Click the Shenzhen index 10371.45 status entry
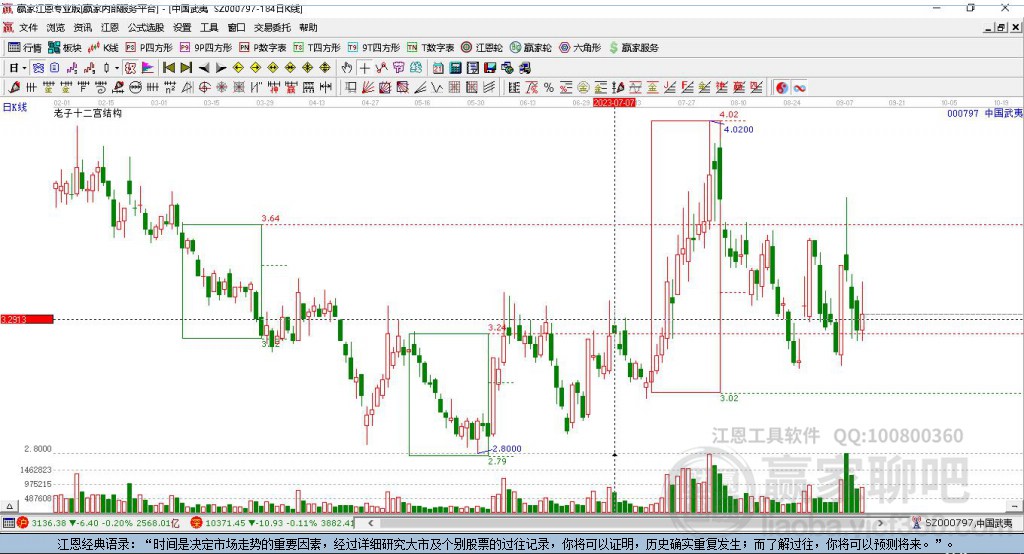The width and height of the screenshot is (1024, 554). click(273, 523)
